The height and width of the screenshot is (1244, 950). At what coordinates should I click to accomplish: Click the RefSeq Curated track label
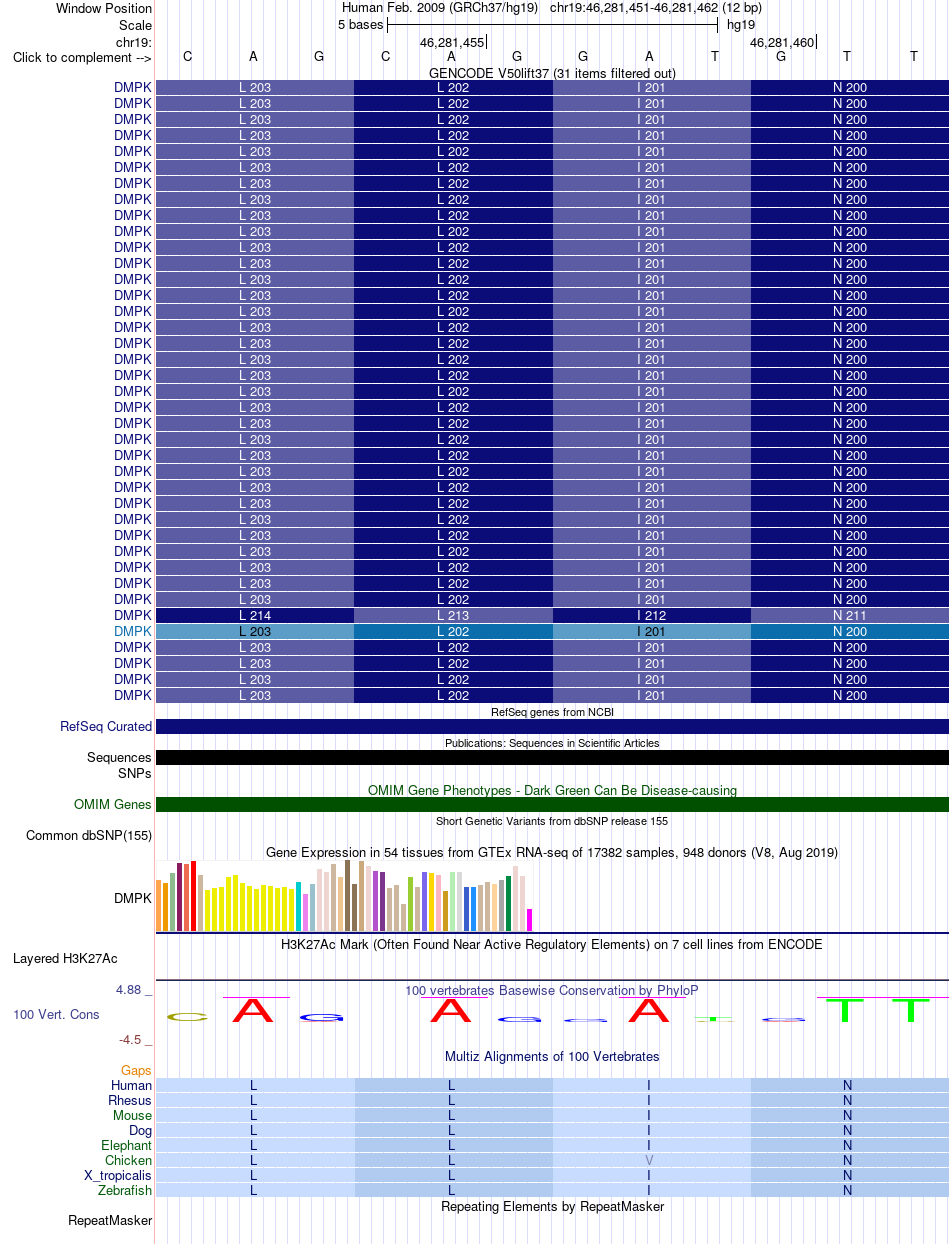[106, 727]
